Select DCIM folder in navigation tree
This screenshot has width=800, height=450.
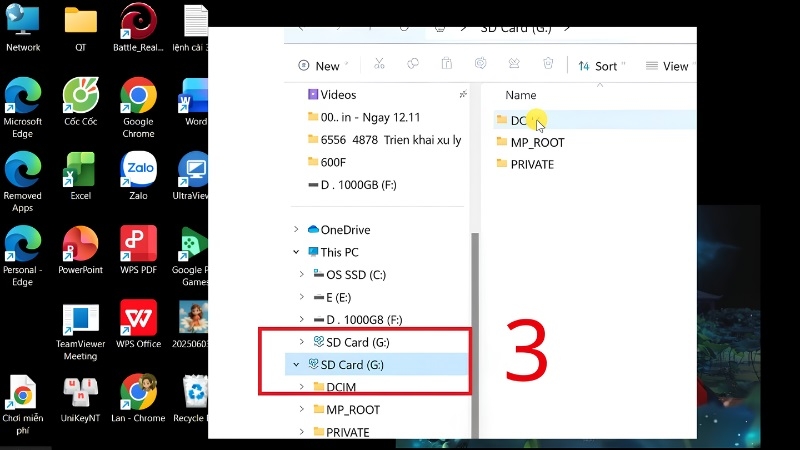pyautogui.click(x=335, y=387)
